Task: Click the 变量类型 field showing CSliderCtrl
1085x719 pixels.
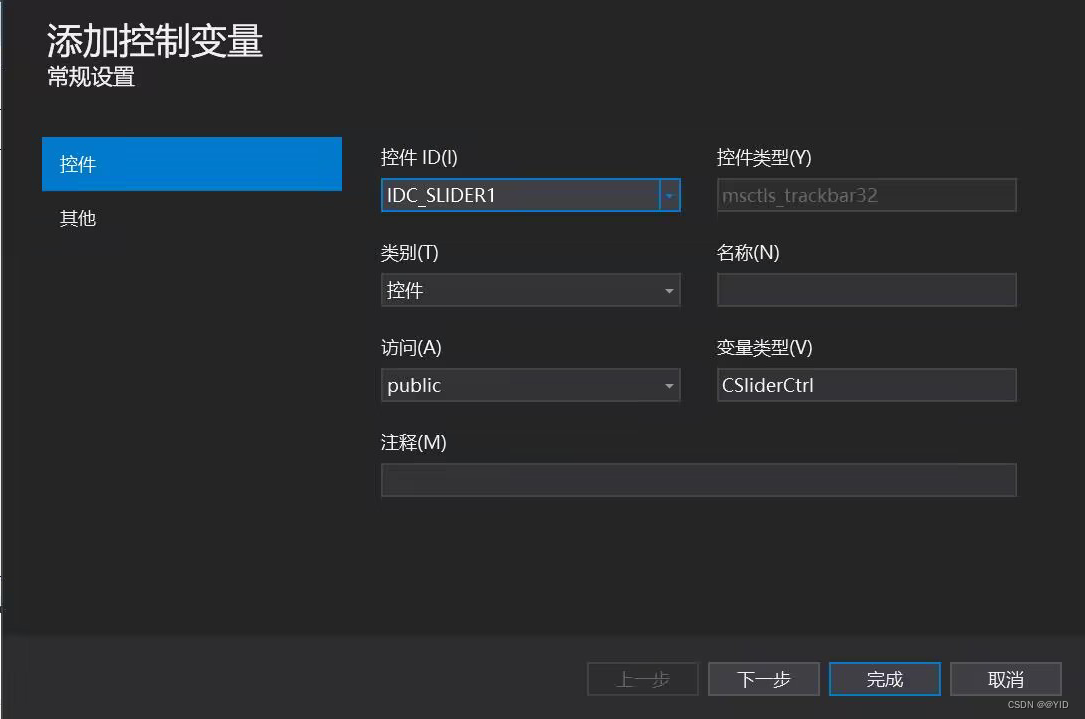Action: click(866, 385)
